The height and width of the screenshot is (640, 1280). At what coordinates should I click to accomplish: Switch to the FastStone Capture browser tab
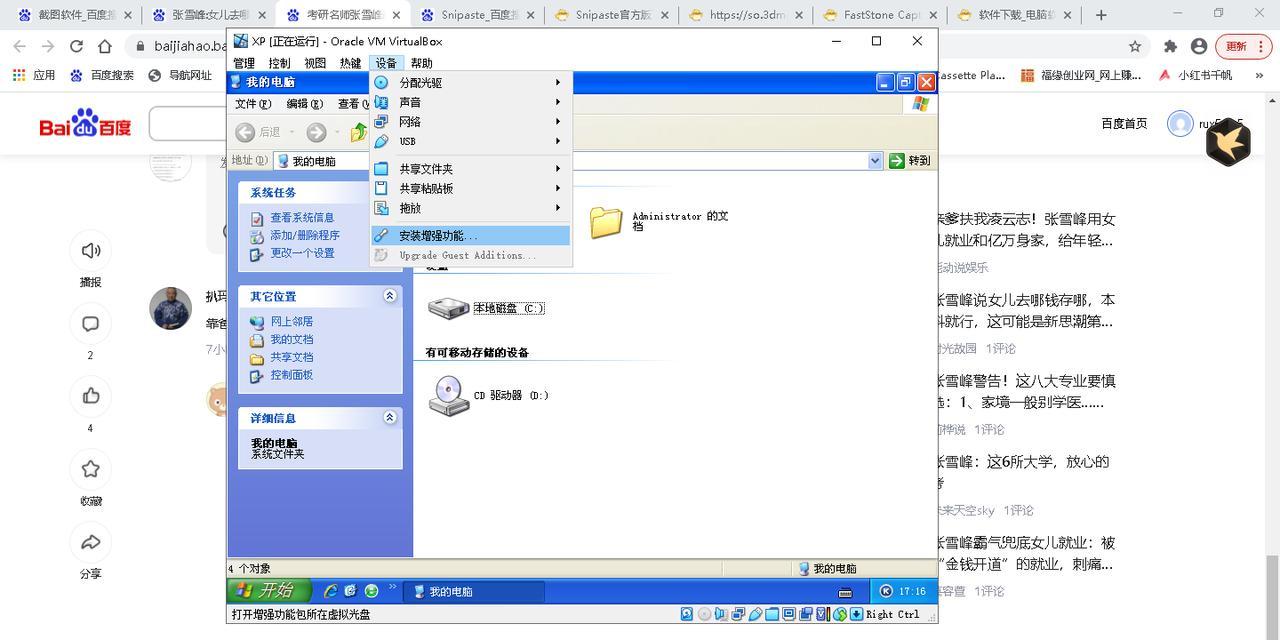pyautogui.click(x=878, y=15)
